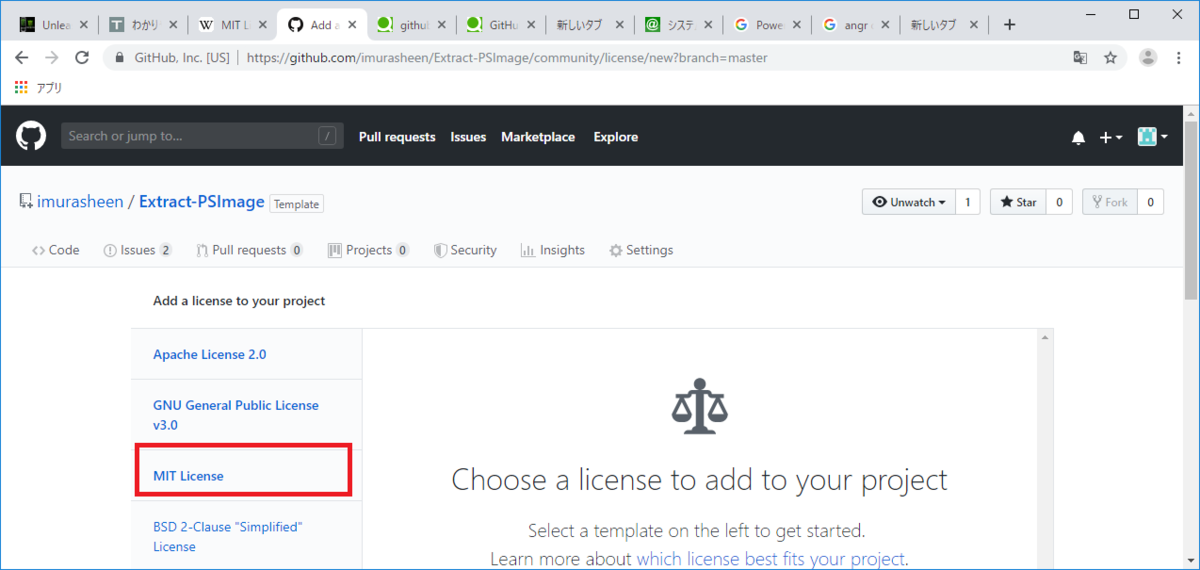Star the repository
The image size is (1200, 570).
coord(1018,202)
